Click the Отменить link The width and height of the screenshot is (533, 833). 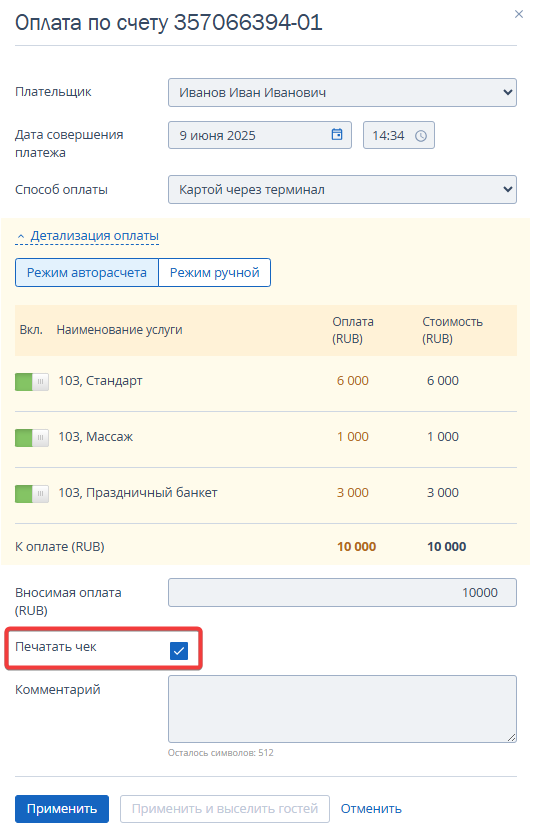371,809
